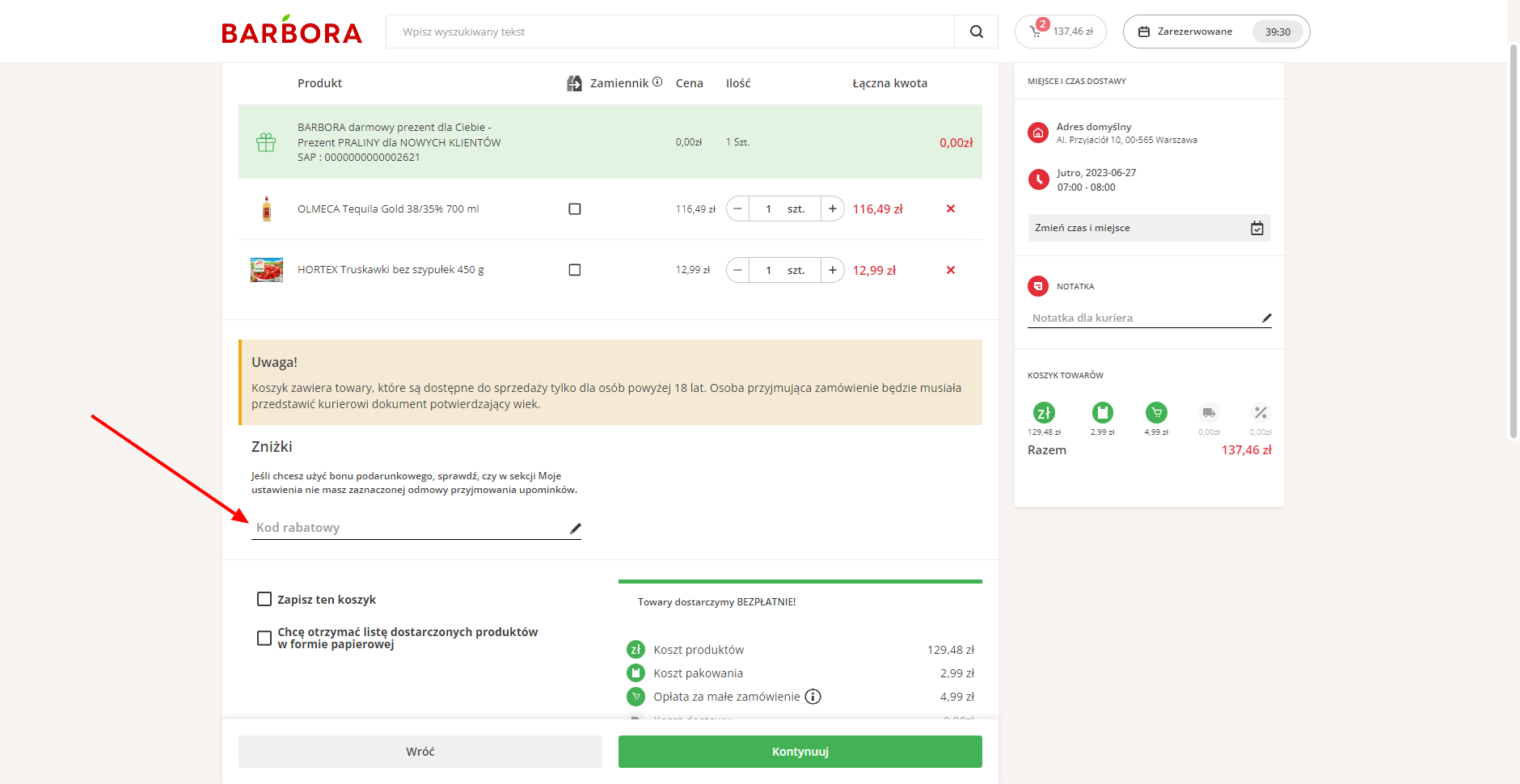The height and width of the screenshot is (784, 1520).
Task: Open the OLMECA Tequila product thumbnail
Action: [267, 209]
